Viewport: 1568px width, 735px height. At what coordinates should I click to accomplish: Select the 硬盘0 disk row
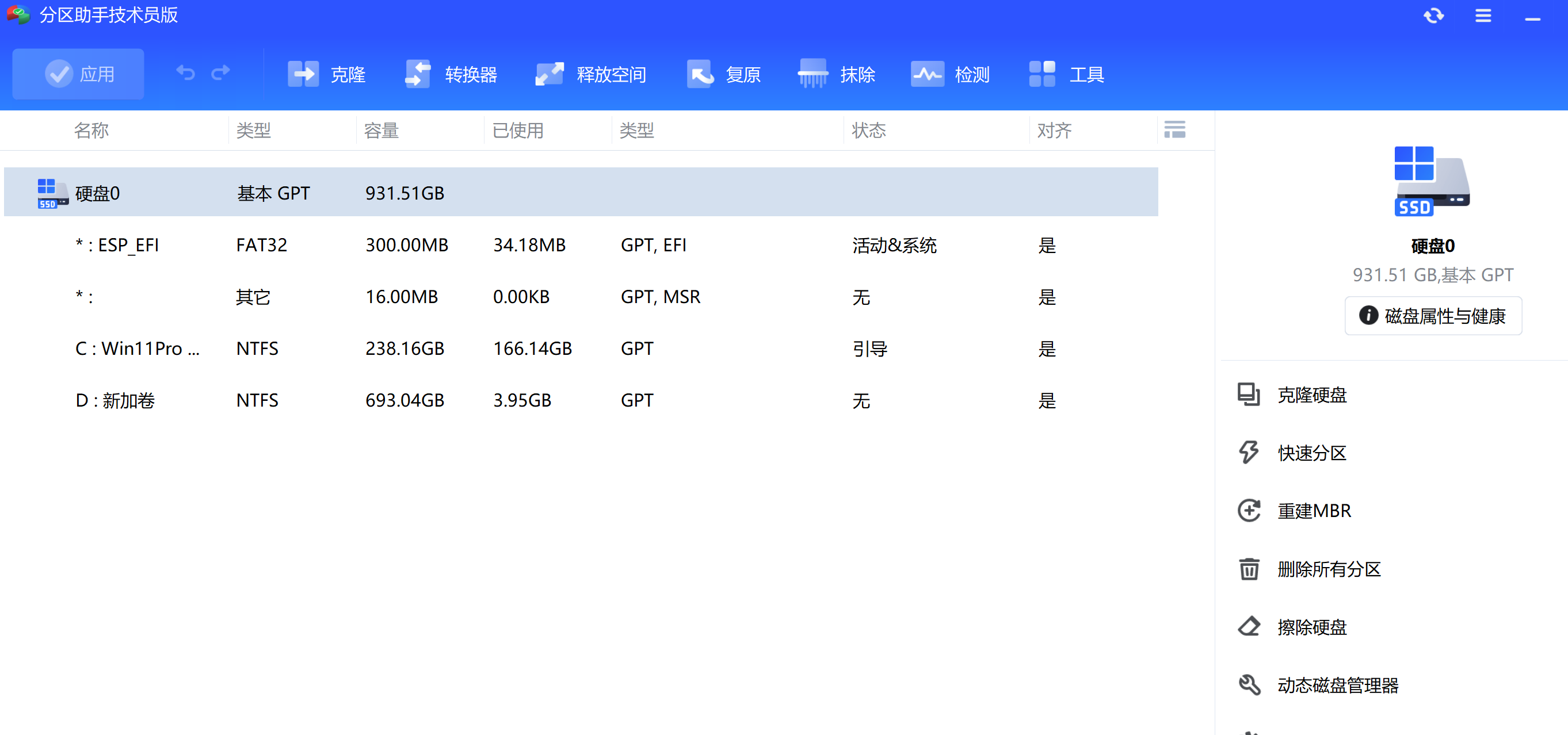[581, 192]
